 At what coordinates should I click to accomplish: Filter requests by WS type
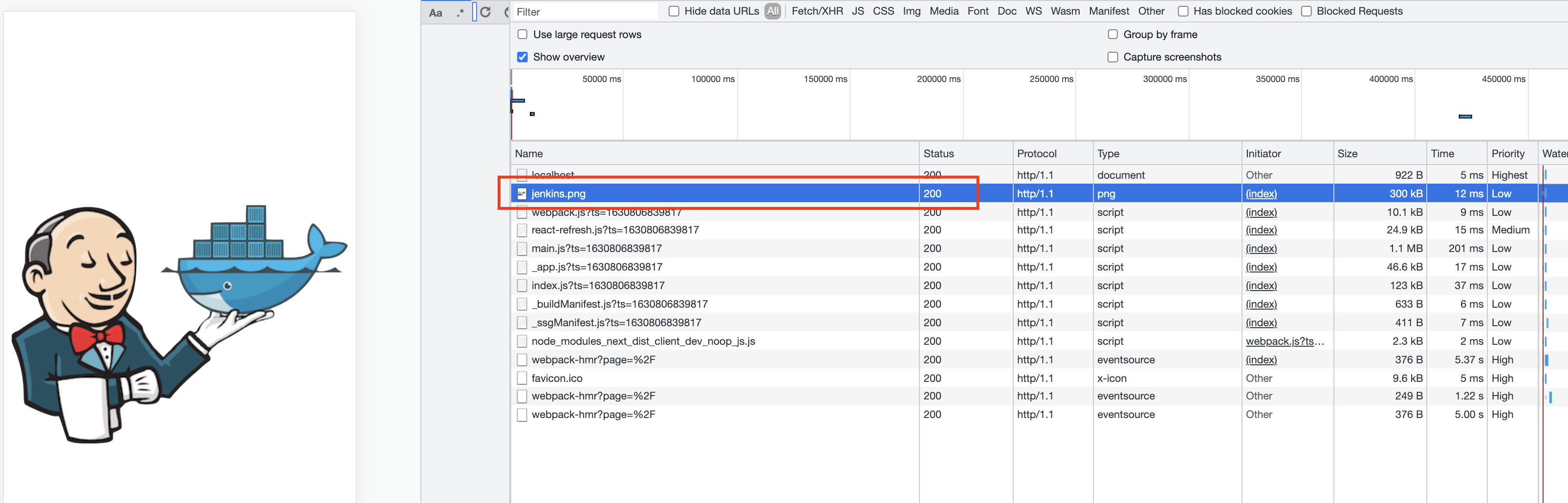(1033, 11)
